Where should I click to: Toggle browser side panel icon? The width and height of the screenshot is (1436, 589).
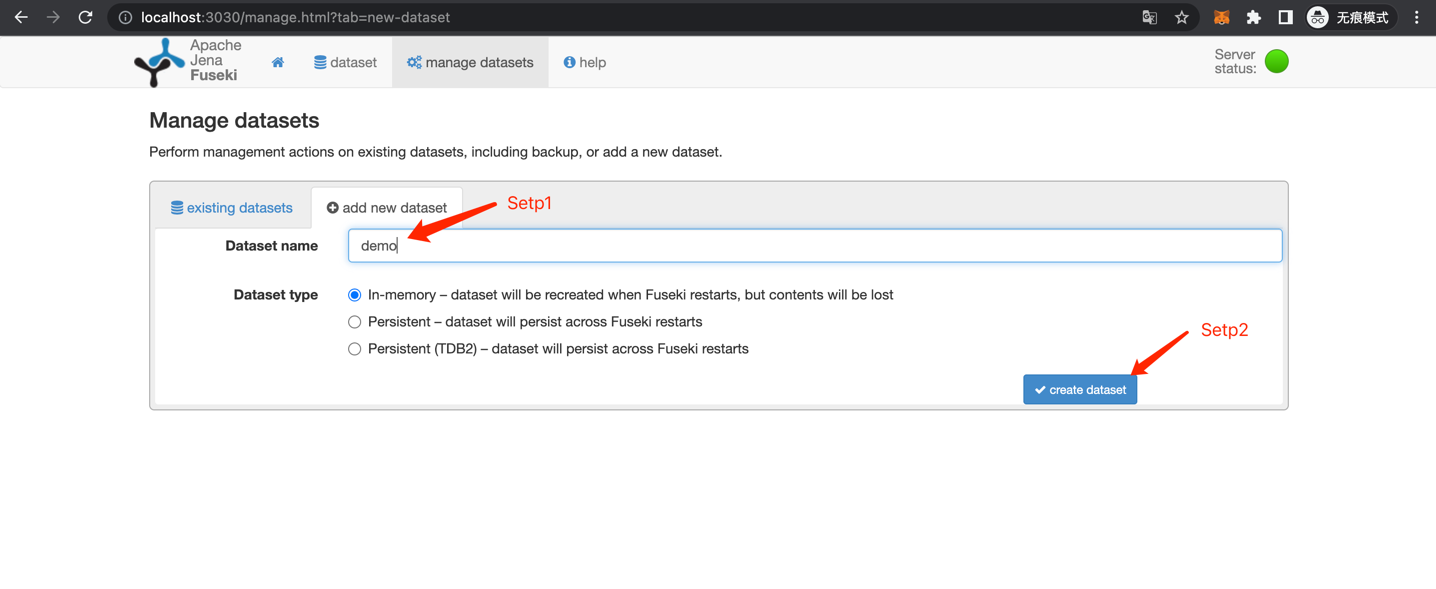pos(1286,17)
